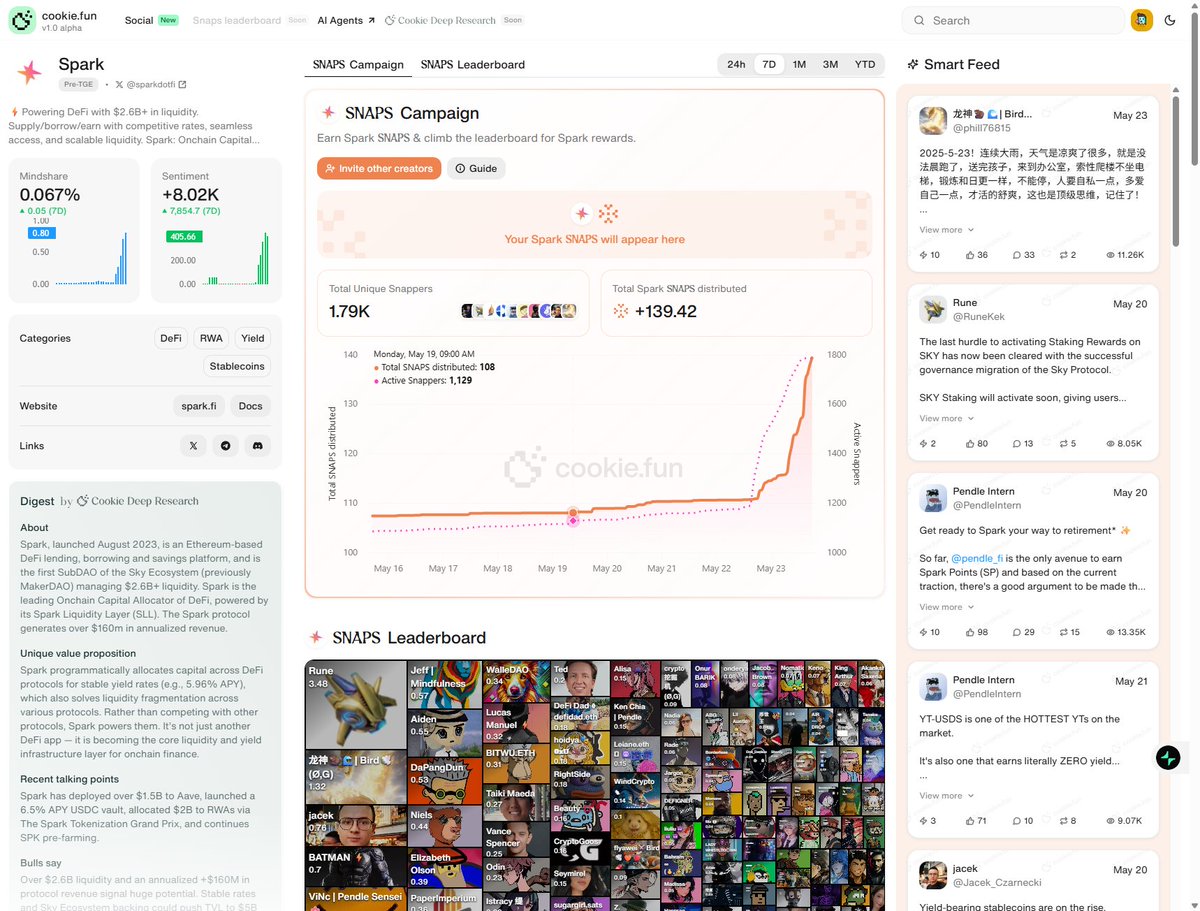Select the DeFi category tag
Image resolution: width=1200 pixels, height=911 pixels.
tap(171, 338)
